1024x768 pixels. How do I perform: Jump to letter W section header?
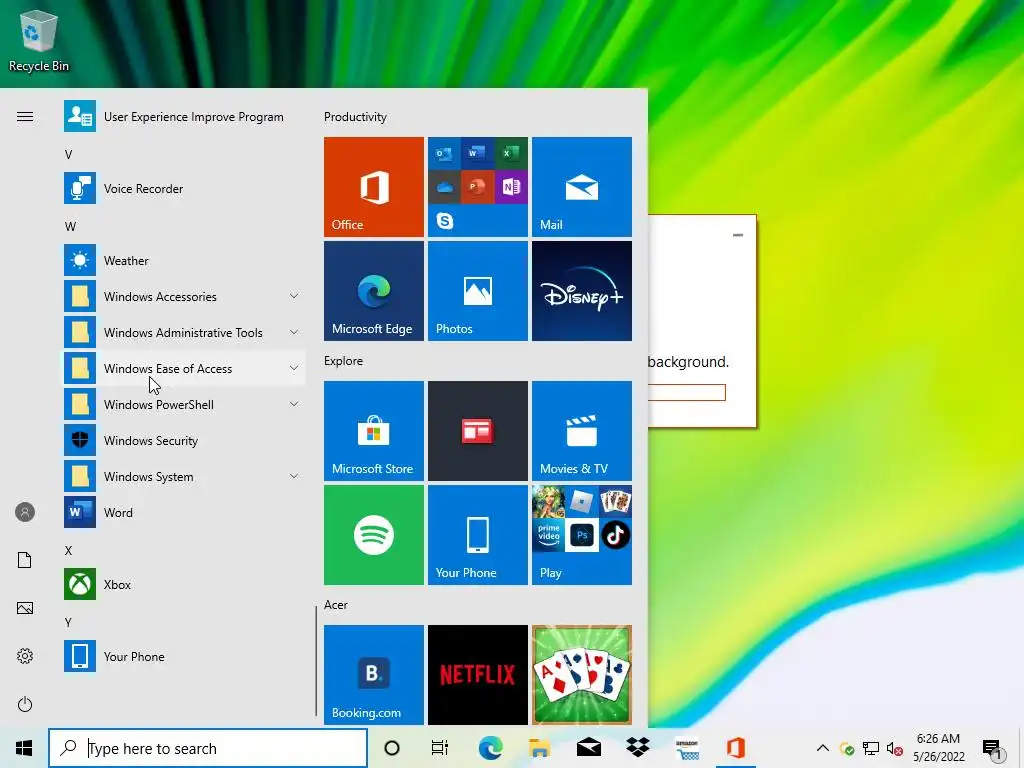(x=70, y=227)
